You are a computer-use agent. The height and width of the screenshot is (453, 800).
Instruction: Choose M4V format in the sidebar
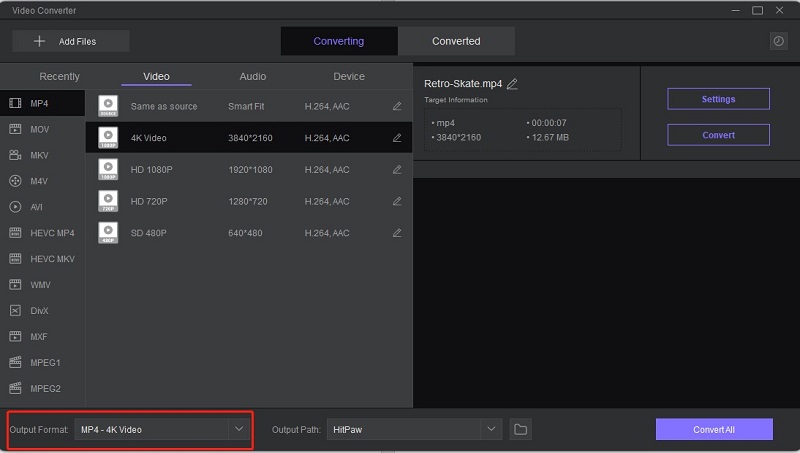click(42, 181)
